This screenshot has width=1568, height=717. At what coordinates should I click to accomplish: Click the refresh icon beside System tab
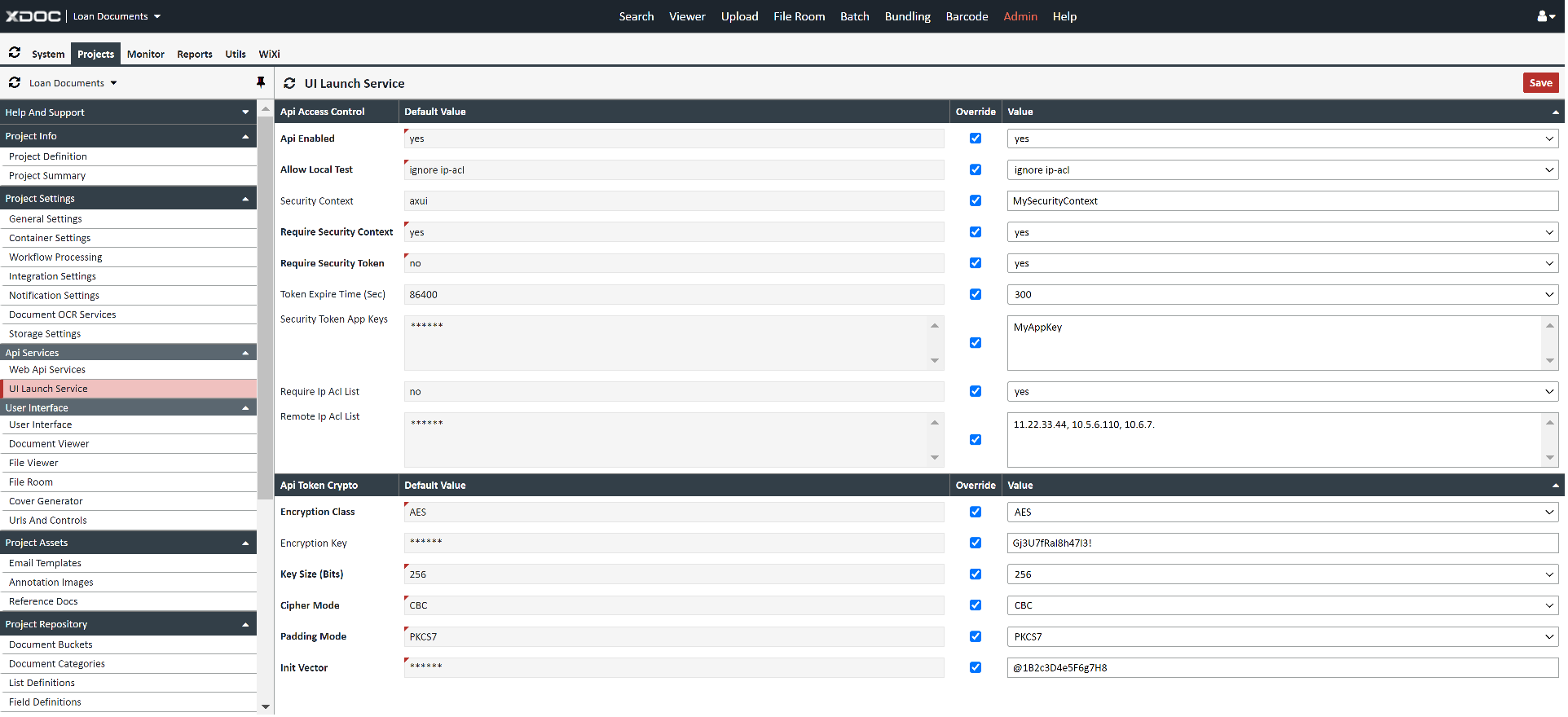click(15, 53)
